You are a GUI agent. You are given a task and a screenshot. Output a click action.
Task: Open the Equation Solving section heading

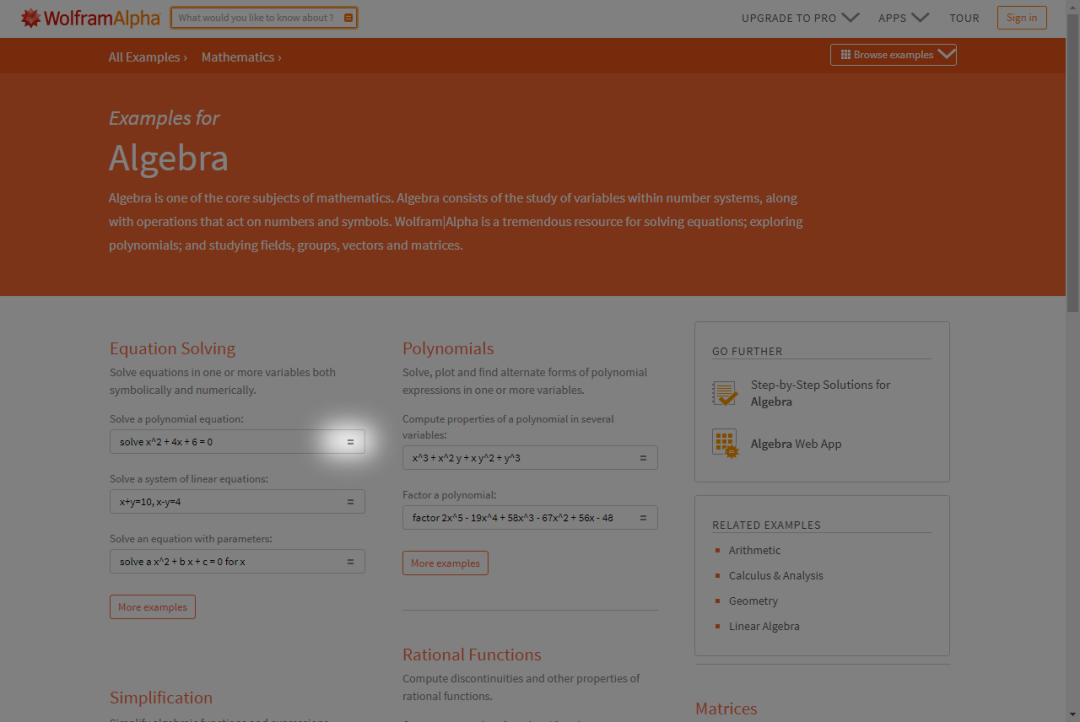(172, 349)
